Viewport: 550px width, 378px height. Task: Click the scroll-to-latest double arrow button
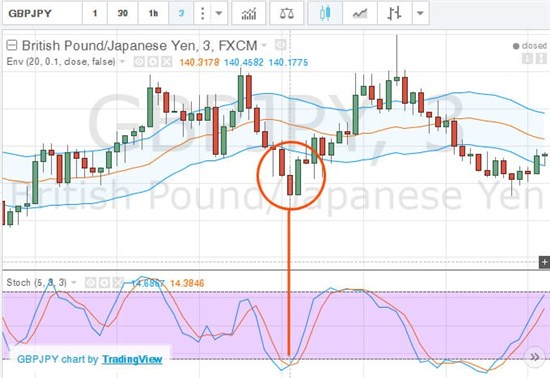pyautogui.click(x=535, y=357)
